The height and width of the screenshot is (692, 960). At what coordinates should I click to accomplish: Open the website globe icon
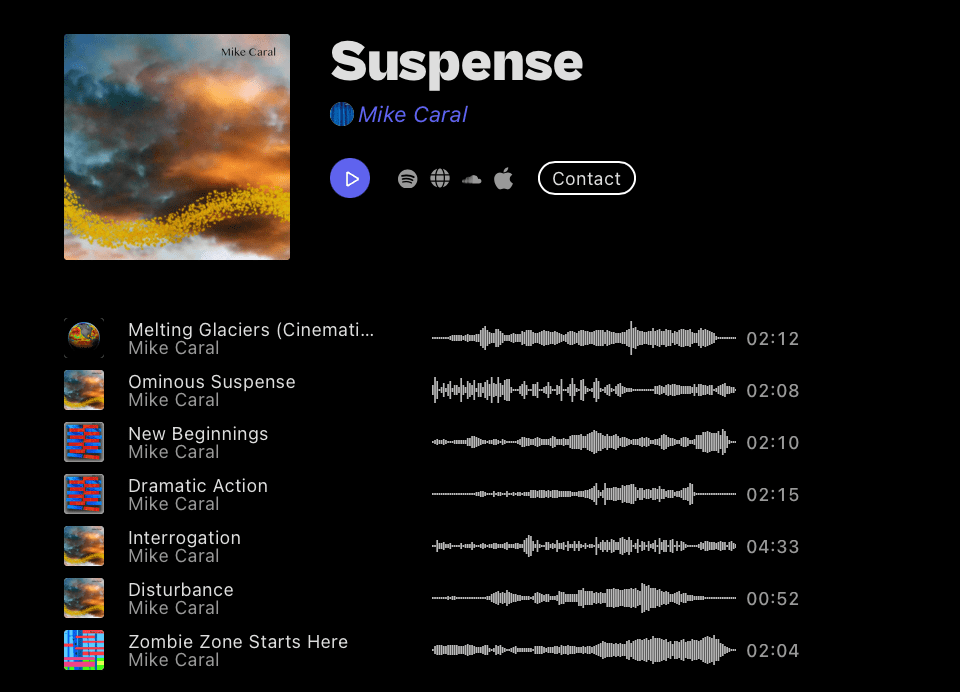click(x=440, y=179)
